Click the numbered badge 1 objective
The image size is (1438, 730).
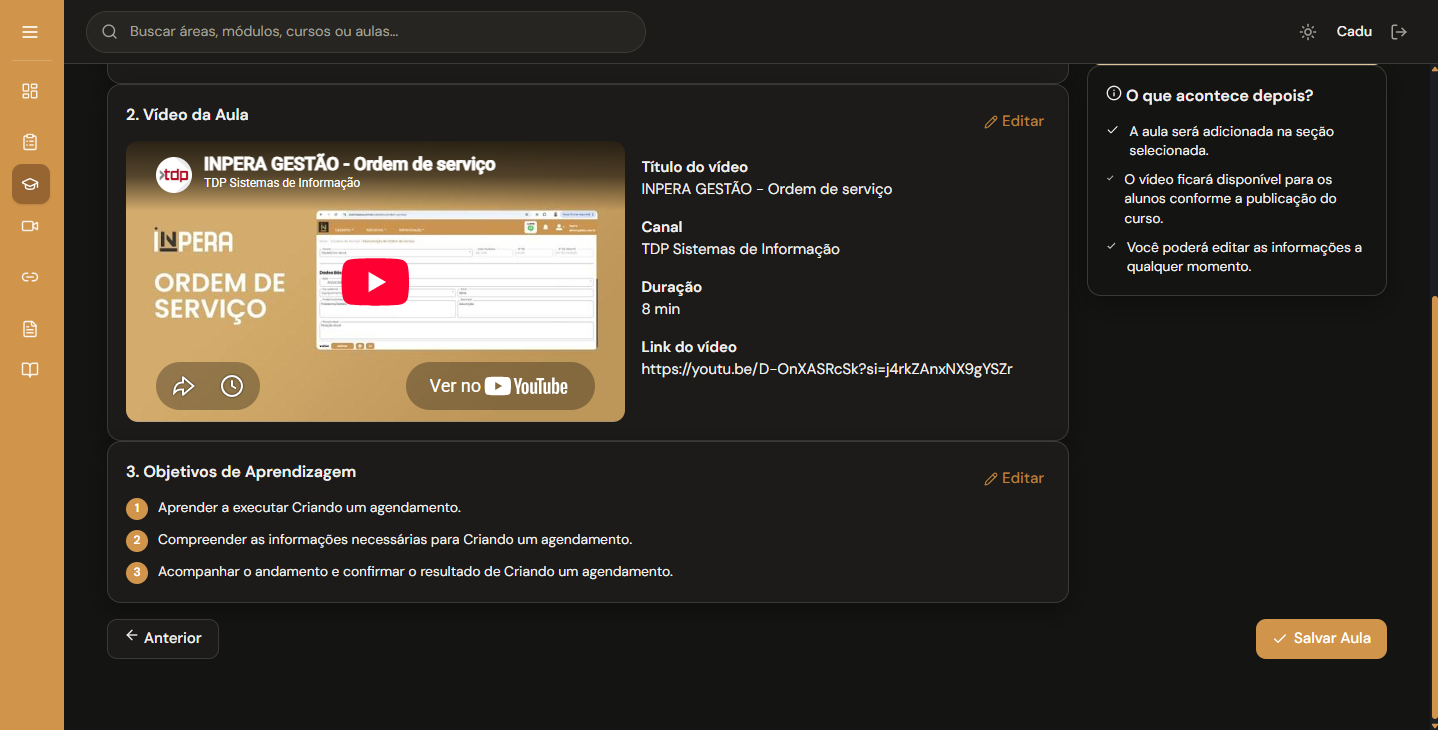(x=137, y=509)
